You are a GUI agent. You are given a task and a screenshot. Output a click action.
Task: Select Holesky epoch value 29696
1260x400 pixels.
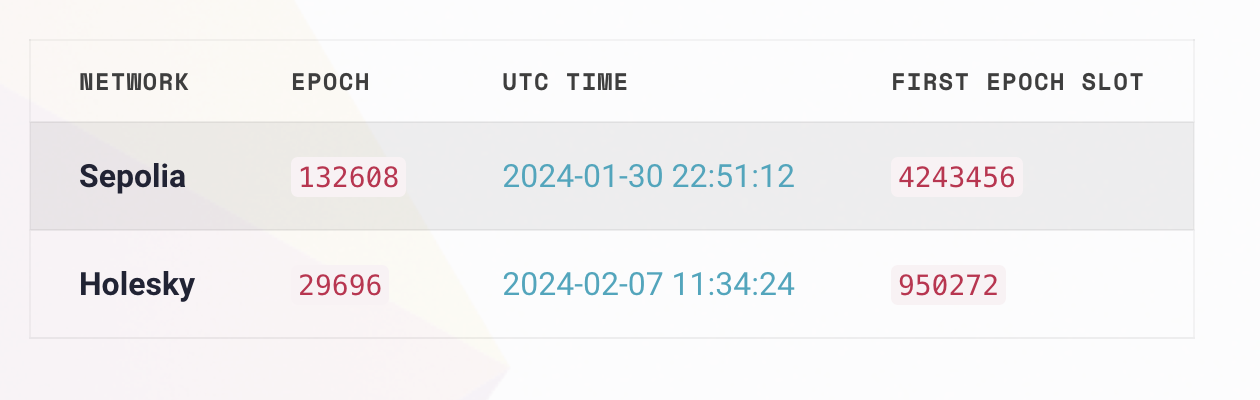pyautogui.click(x=340, y=286)
